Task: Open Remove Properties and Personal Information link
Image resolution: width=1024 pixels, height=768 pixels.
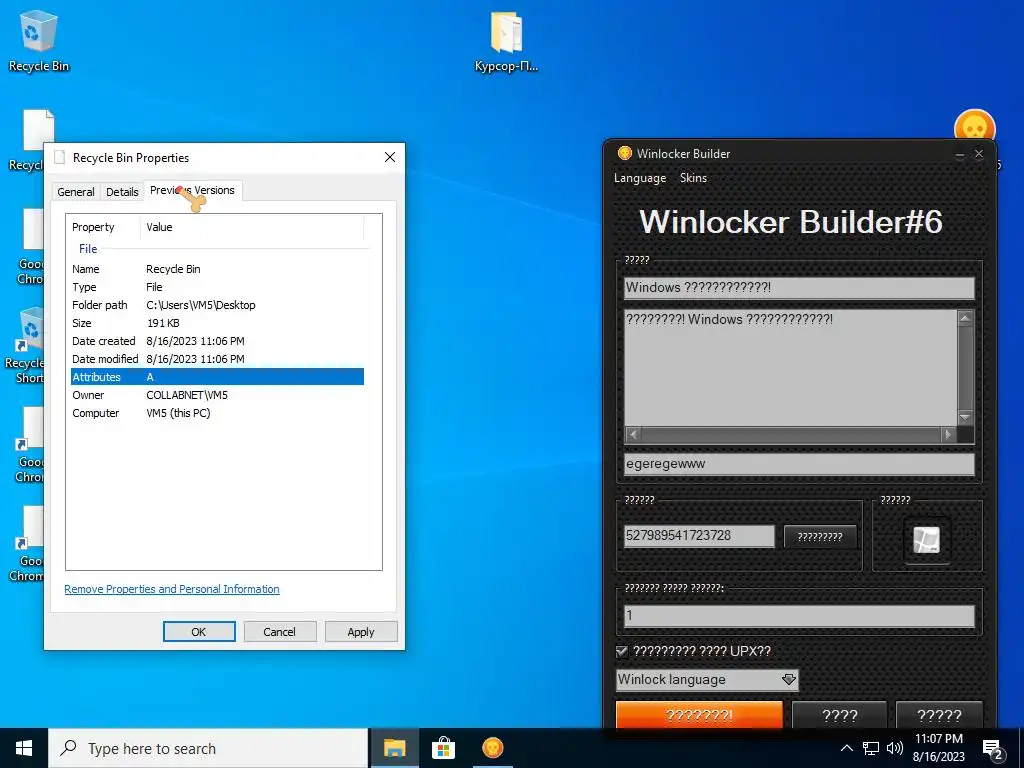Action: click(172, 589)
